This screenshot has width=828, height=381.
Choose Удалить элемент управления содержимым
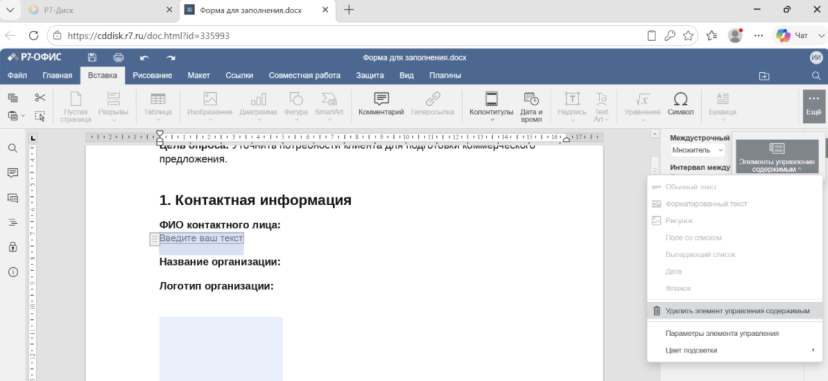(735, 311)
